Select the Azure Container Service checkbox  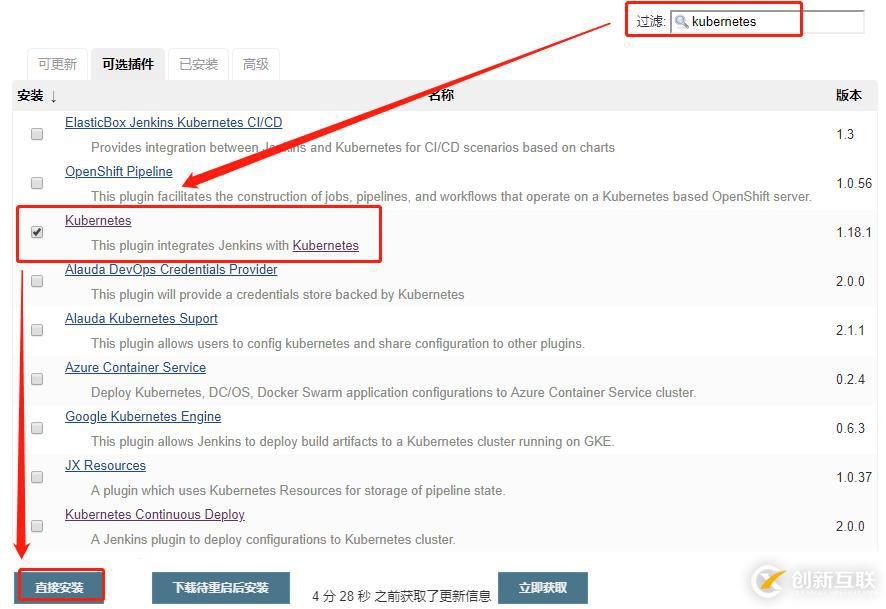click(37, 379)
